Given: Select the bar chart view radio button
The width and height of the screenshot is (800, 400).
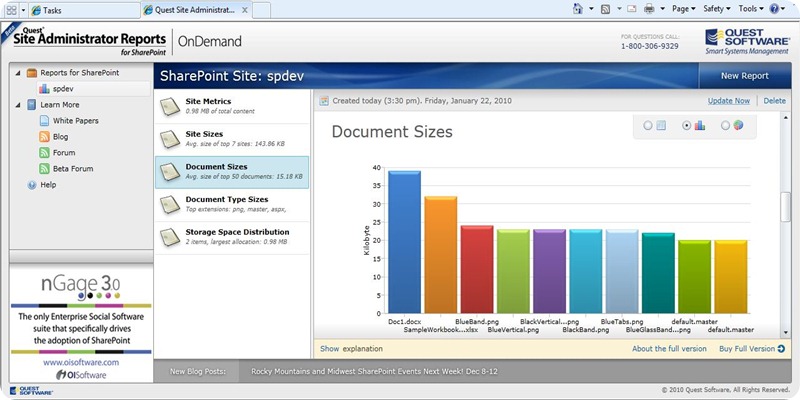Looking at the screenshot, I should click(686, 126).
